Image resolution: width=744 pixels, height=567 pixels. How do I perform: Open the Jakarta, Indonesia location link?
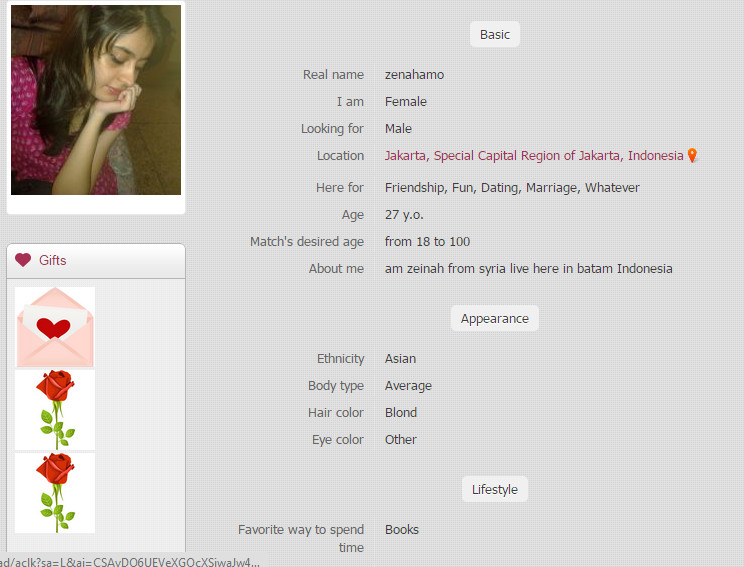(534, 156)
